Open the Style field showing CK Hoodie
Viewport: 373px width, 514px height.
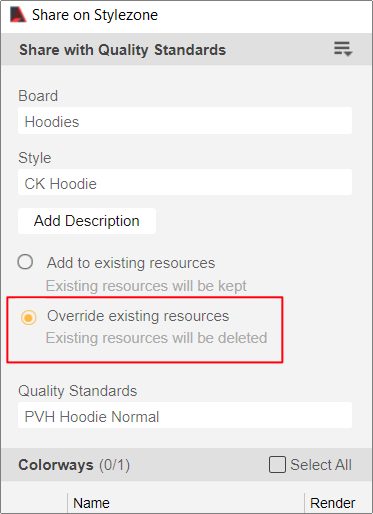[185, 183]
